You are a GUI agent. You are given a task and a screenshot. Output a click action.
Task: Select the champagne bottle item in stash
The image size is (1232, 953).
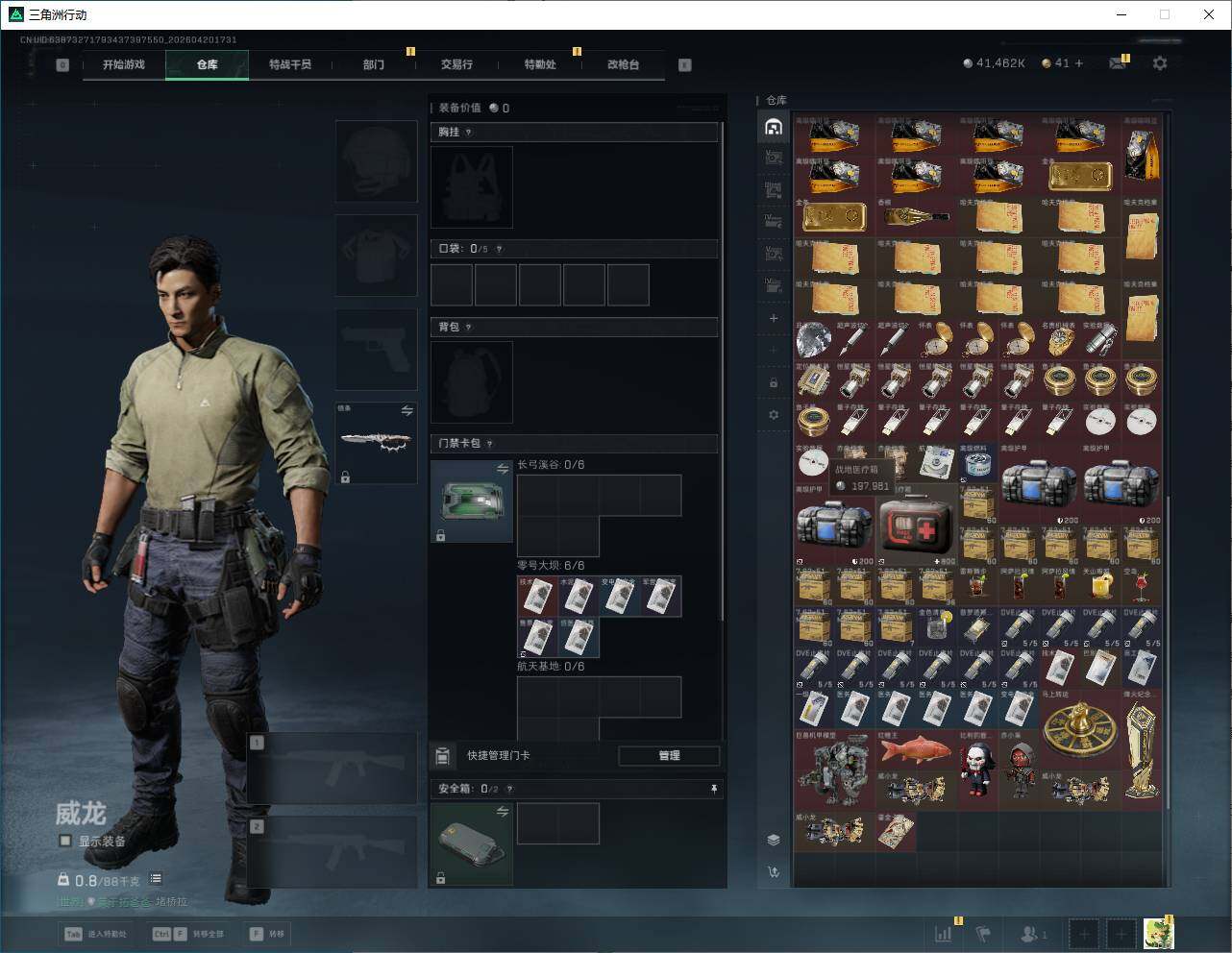coord(917,217)
